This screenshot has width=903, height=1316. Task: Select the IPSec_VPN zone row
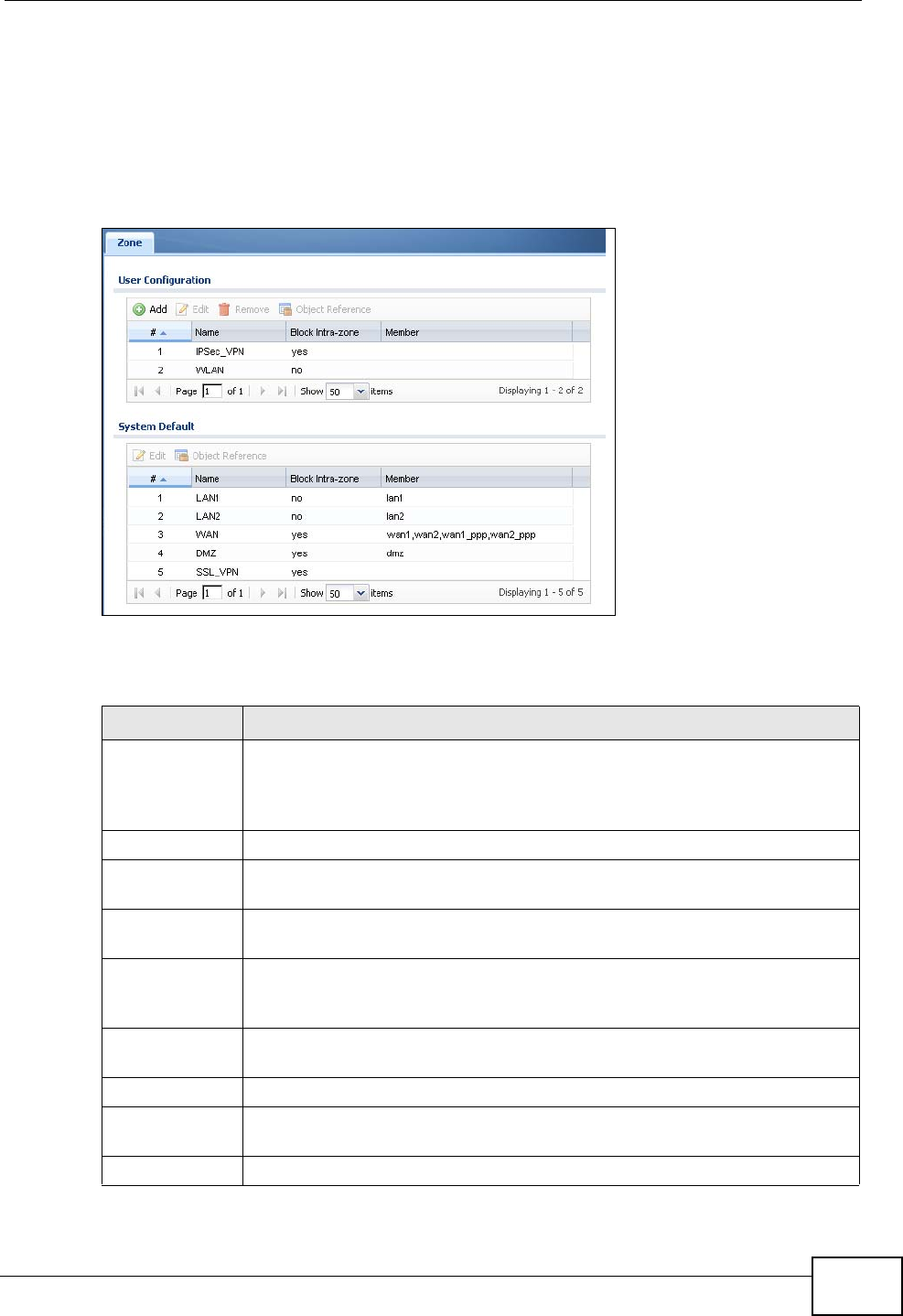point(350,351)
